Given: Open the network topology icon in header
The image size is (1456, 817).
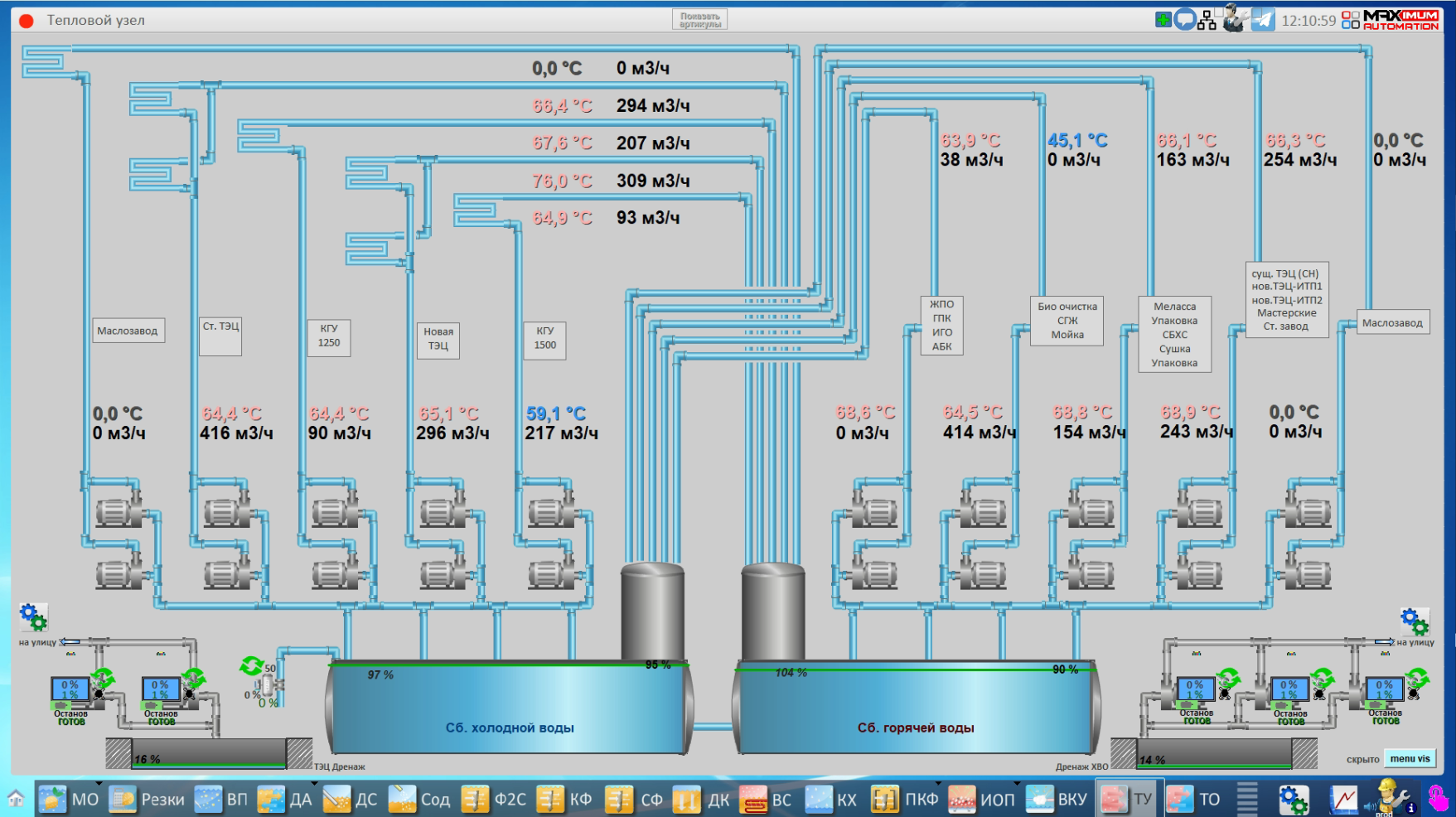Looking at the screenshot, I should 1207,20.
